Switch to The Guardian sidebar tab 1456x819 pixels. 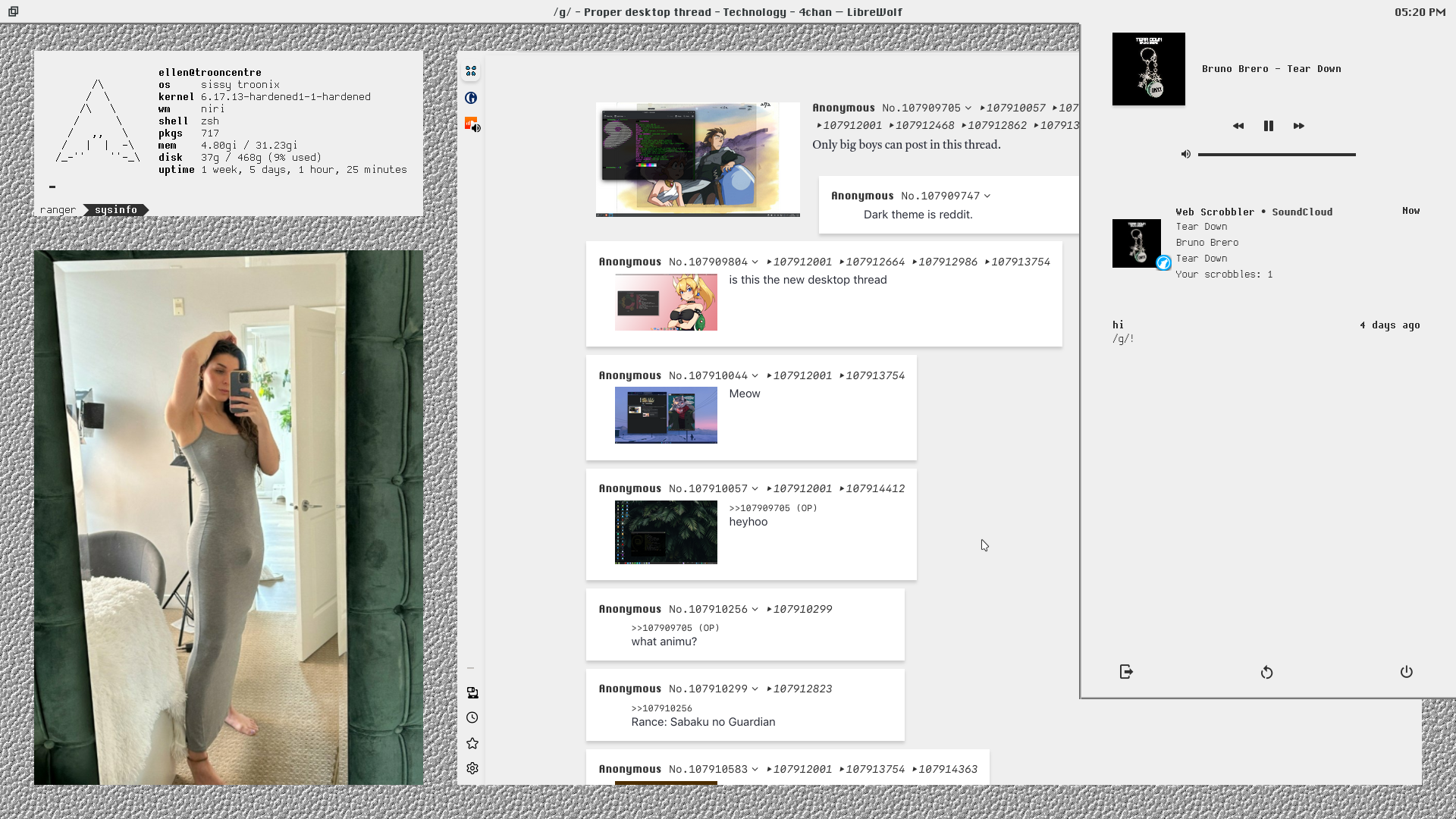coord(471,98)
